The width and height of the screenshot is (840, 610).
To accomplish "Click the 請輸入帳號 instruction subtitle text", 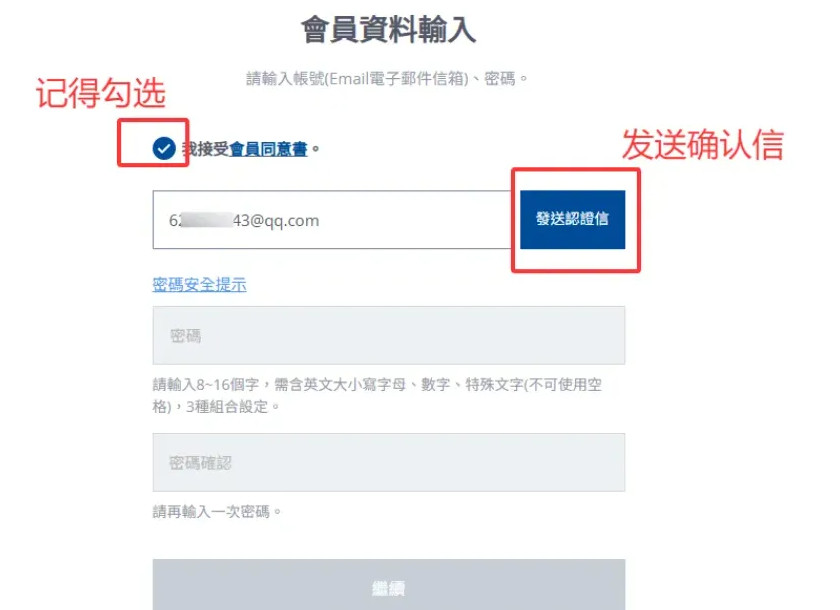I will [387, 79].
